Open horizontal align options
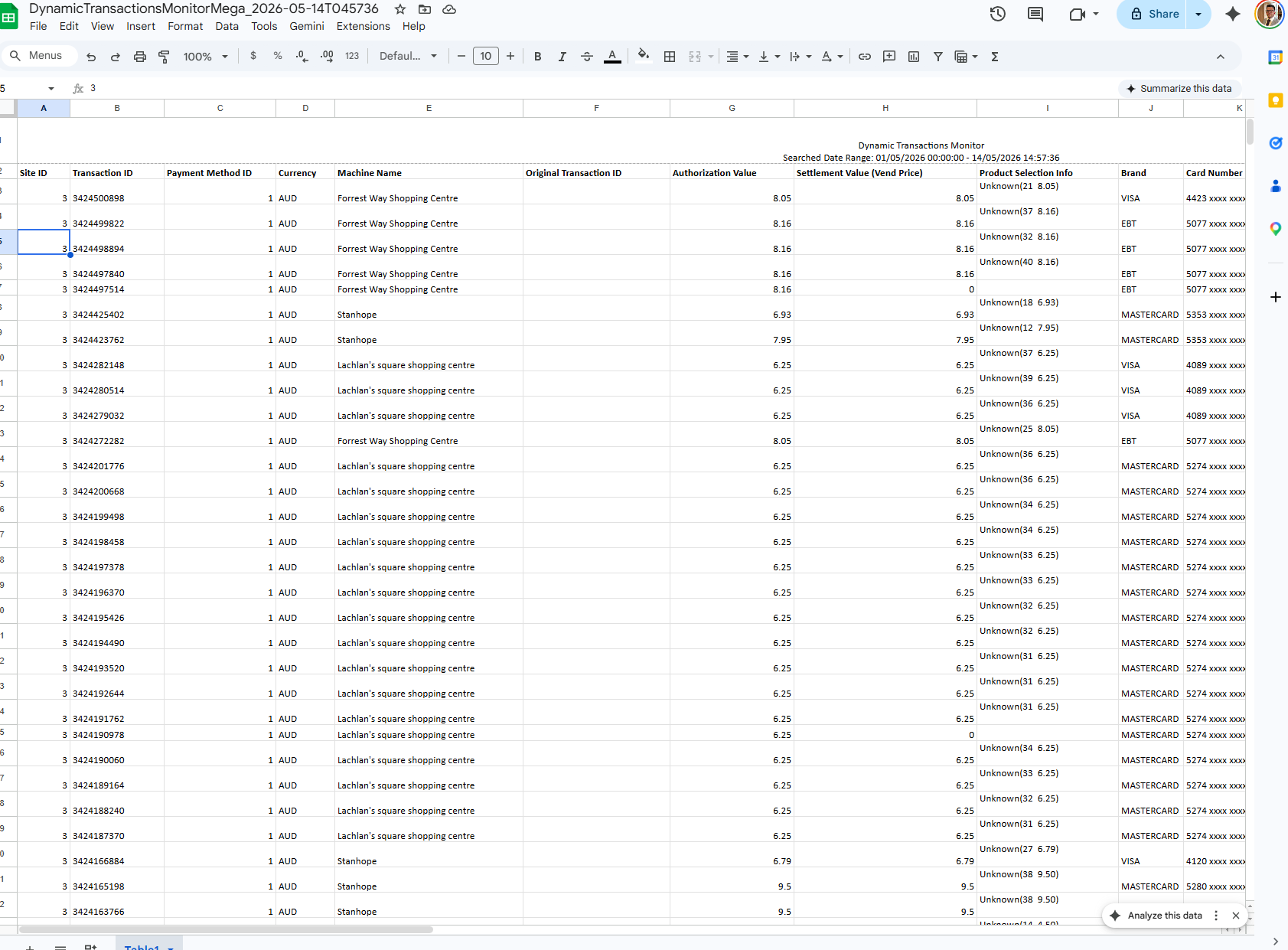 coord(738,57)
